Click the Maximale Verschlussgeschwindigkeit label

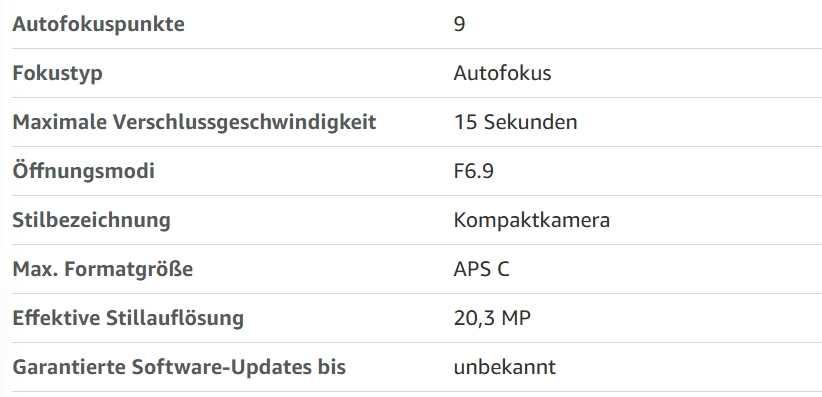(x=194, y=122)
